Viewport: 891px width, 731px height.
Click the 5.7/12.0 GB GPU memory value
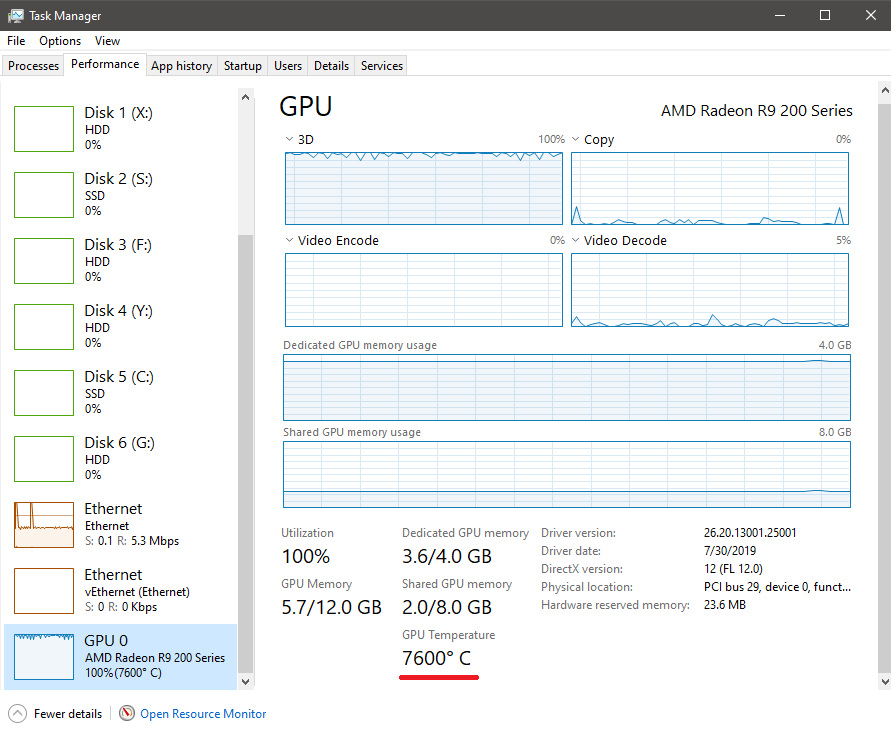[331, 607]
